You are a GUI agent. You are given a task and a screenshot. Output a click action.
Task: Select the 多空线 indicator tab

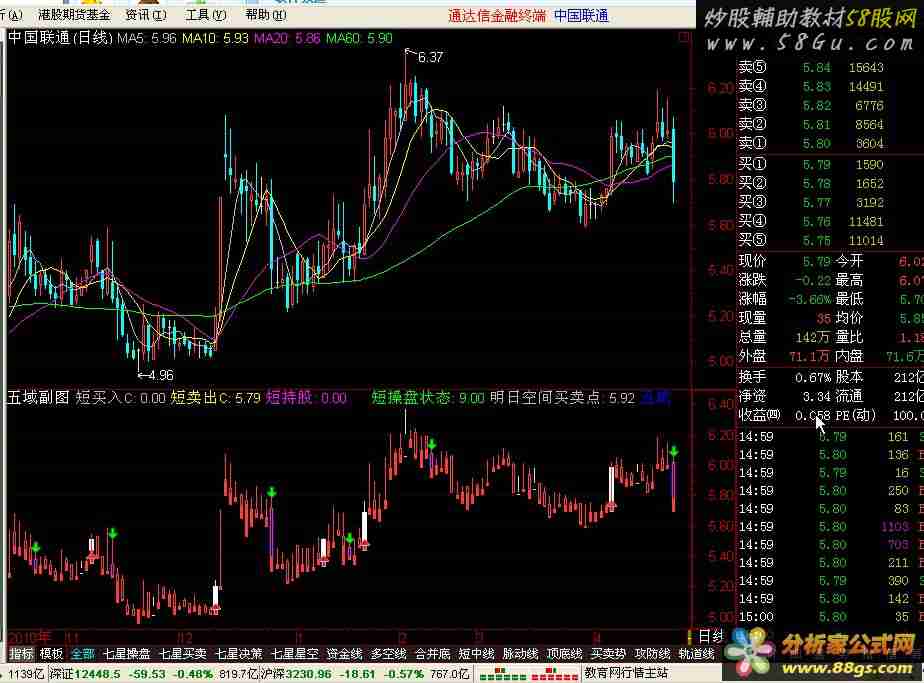[388, 654]
